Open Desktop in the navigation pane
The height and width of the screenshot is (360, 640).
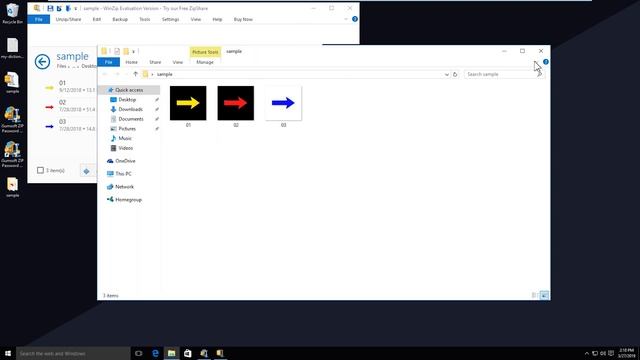[127, 100]
